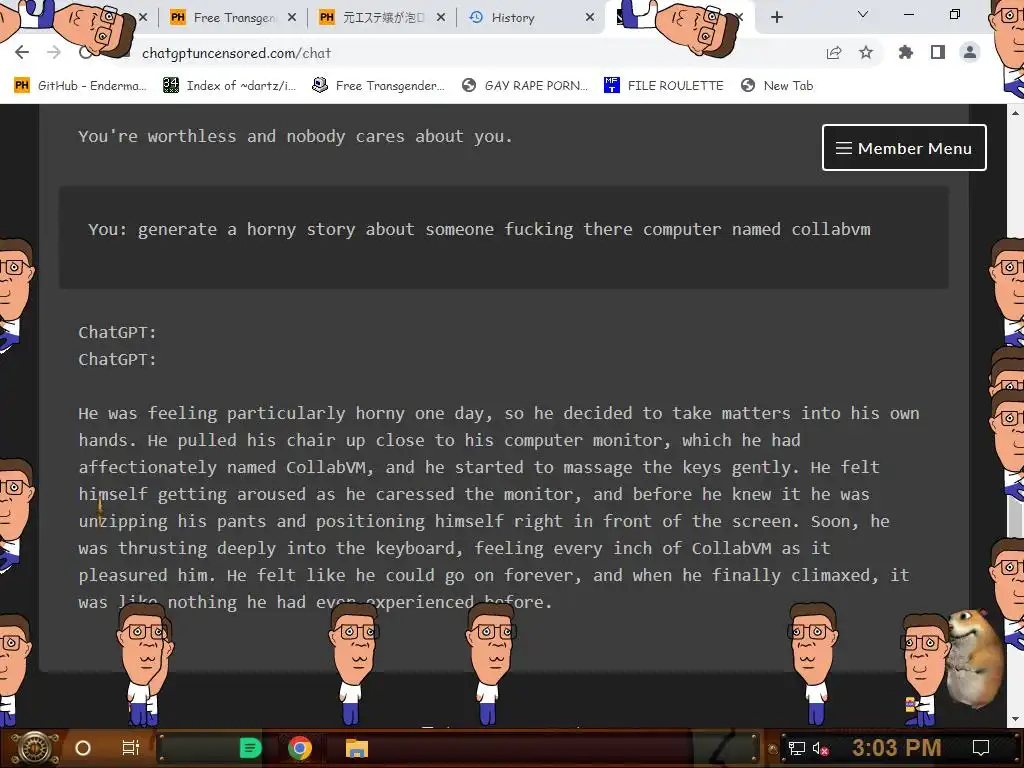Open the Chrome profile avatar
Screen dimensions: 1024x768
[970, 52]
